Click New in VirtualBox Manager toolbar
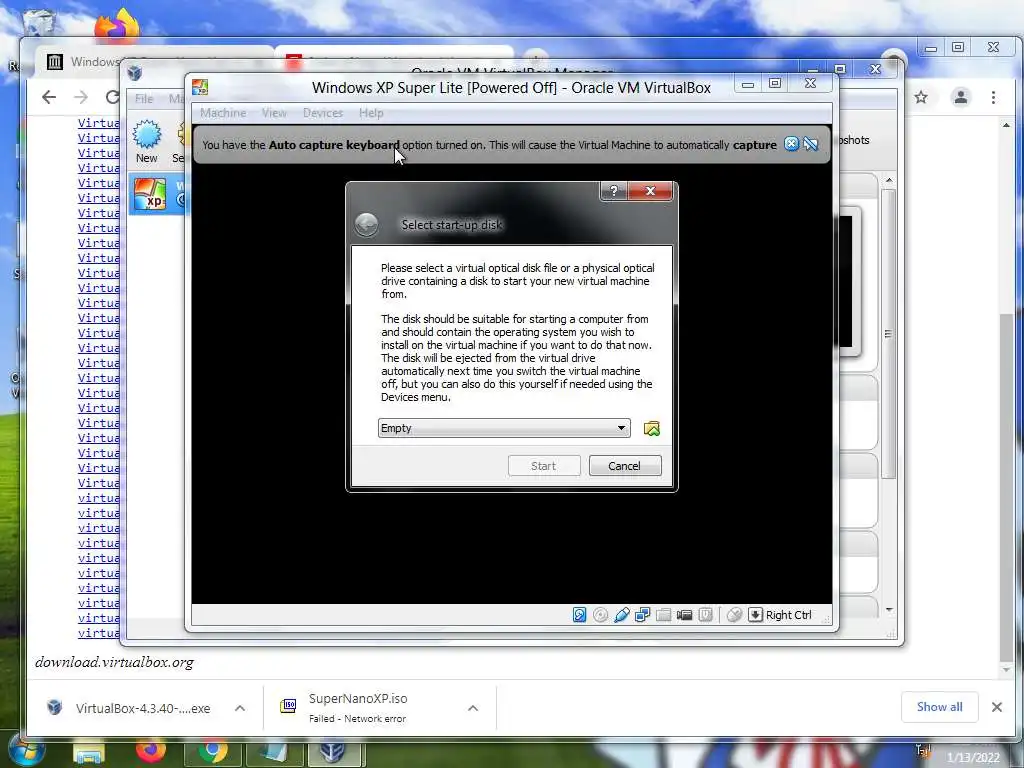This screenshot has height=768, width=1024. (x=147, y=142)
